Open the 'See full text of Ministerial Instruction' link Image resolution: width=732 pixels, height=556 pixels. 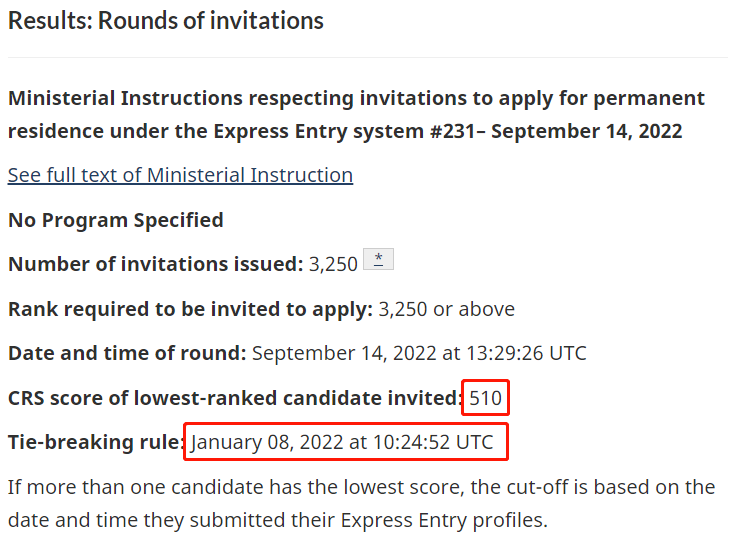pos(180,176)
